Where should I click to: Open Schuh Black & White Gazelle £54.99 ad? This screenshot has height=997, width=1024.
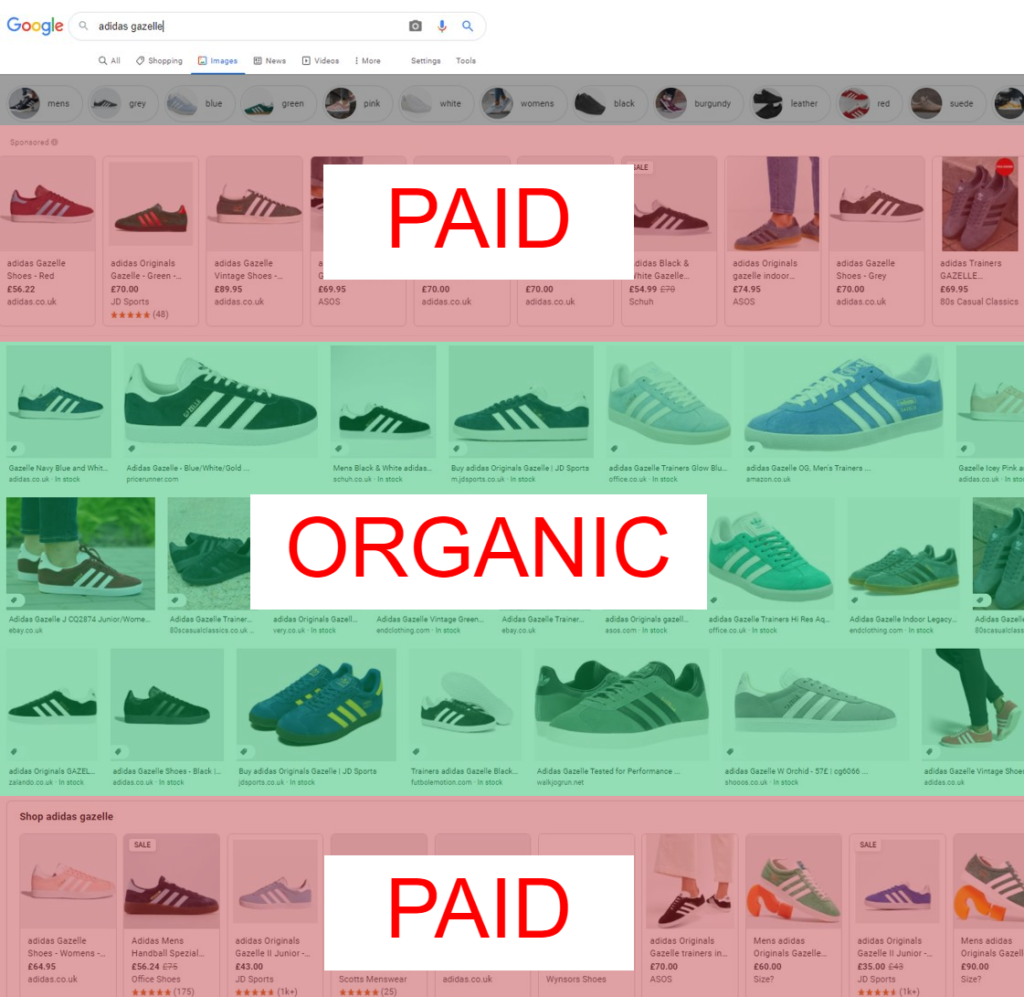coord(669,240)
